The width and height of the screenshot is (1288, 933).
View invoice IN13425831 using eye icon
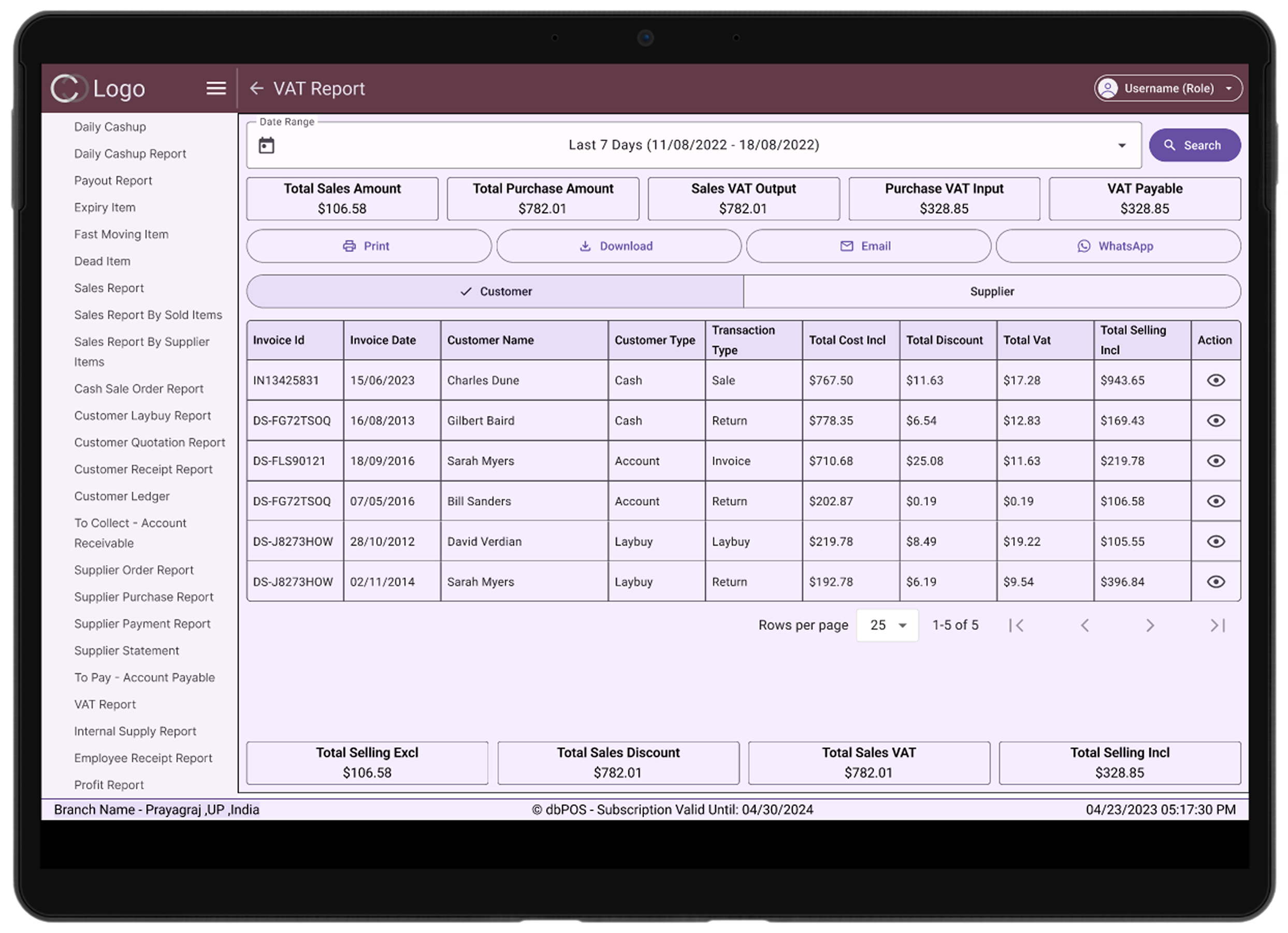coord(1215,380)
